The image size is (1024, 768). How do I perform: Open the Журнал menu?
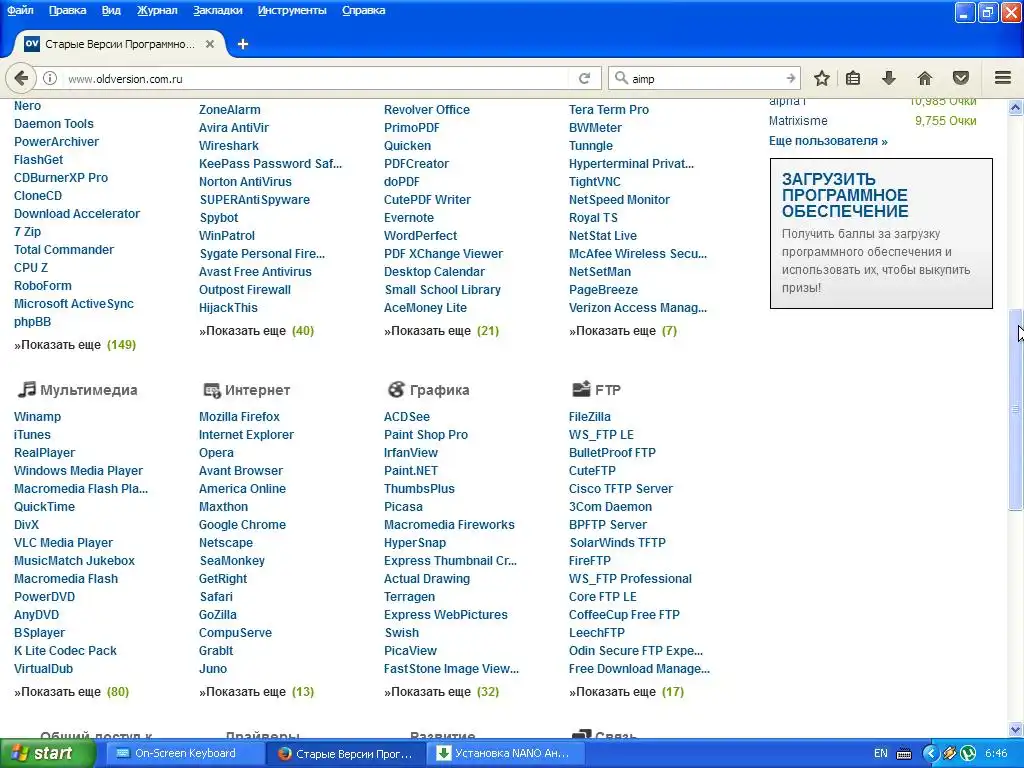(x=157, y=10)
